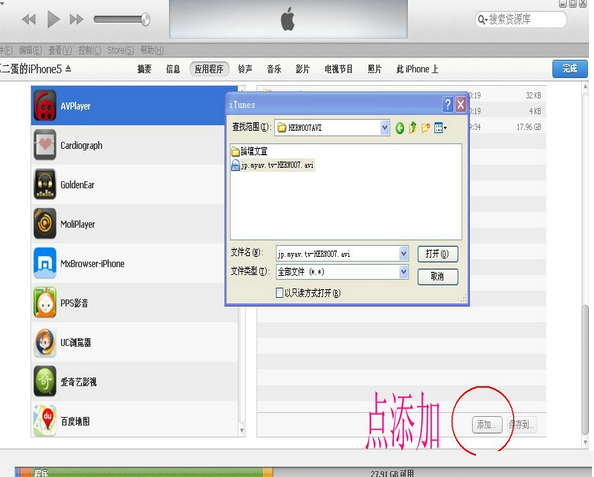Open the view menu icon dropdown
The height and width of the screenshot is (477, 594).
coord(440,128)
